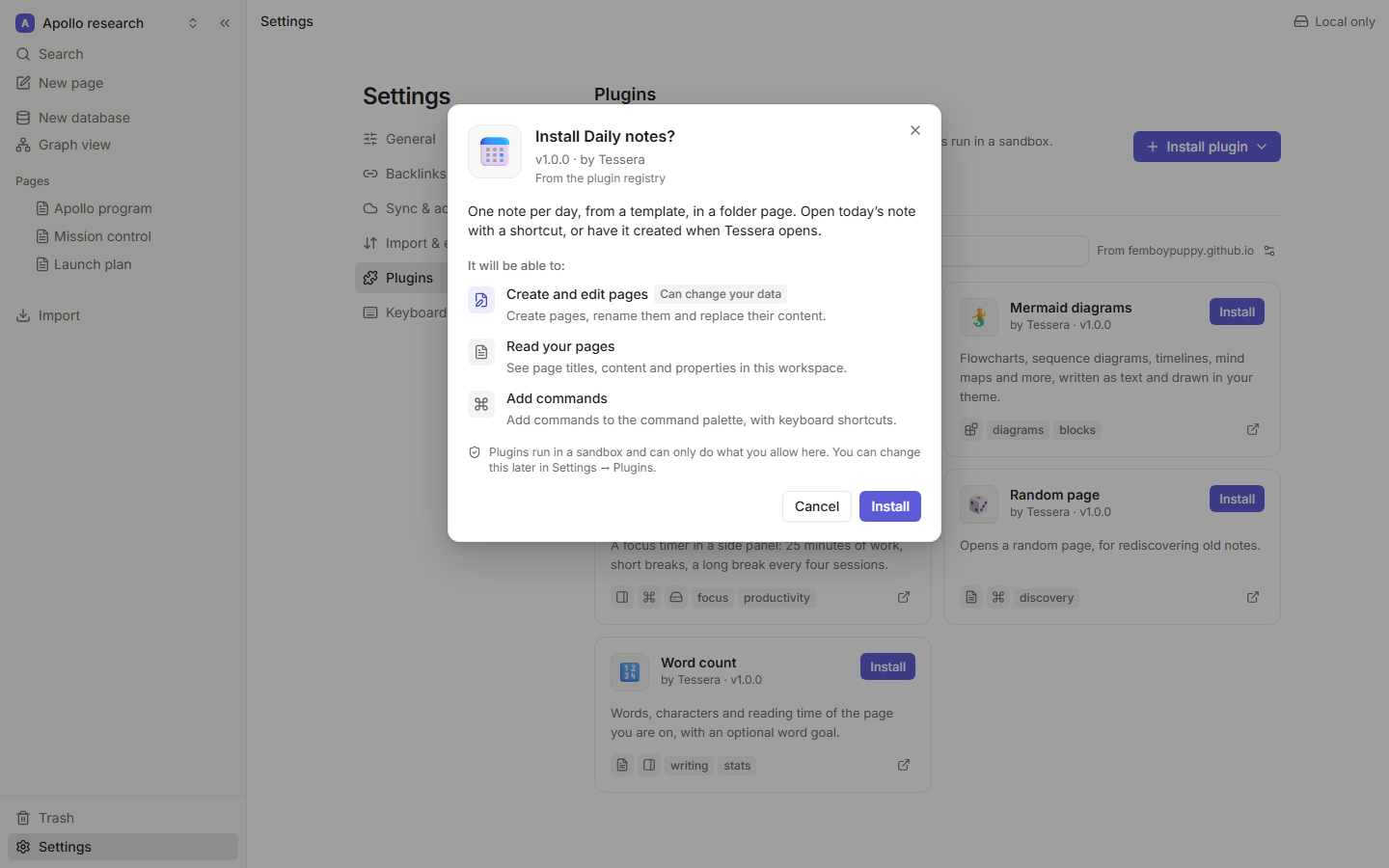This screenshot has height=868, width=1389.
Task: Open Word count external link icon
Action: 904,765
